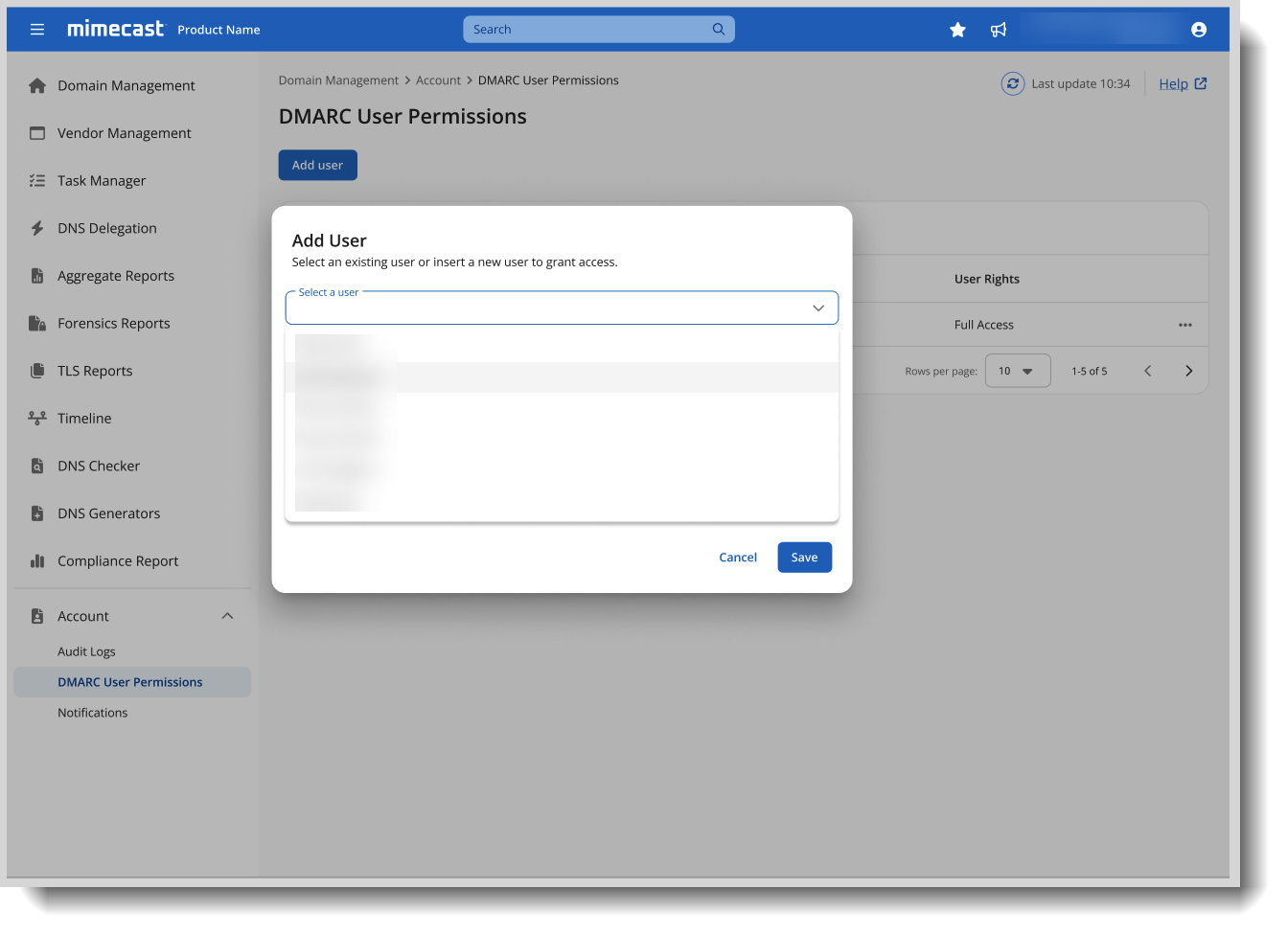Image resolution: width=1288 pixels, height=935 pixels.
Task: Click Domain Management breadcrumb link
Action: point(338,80)
